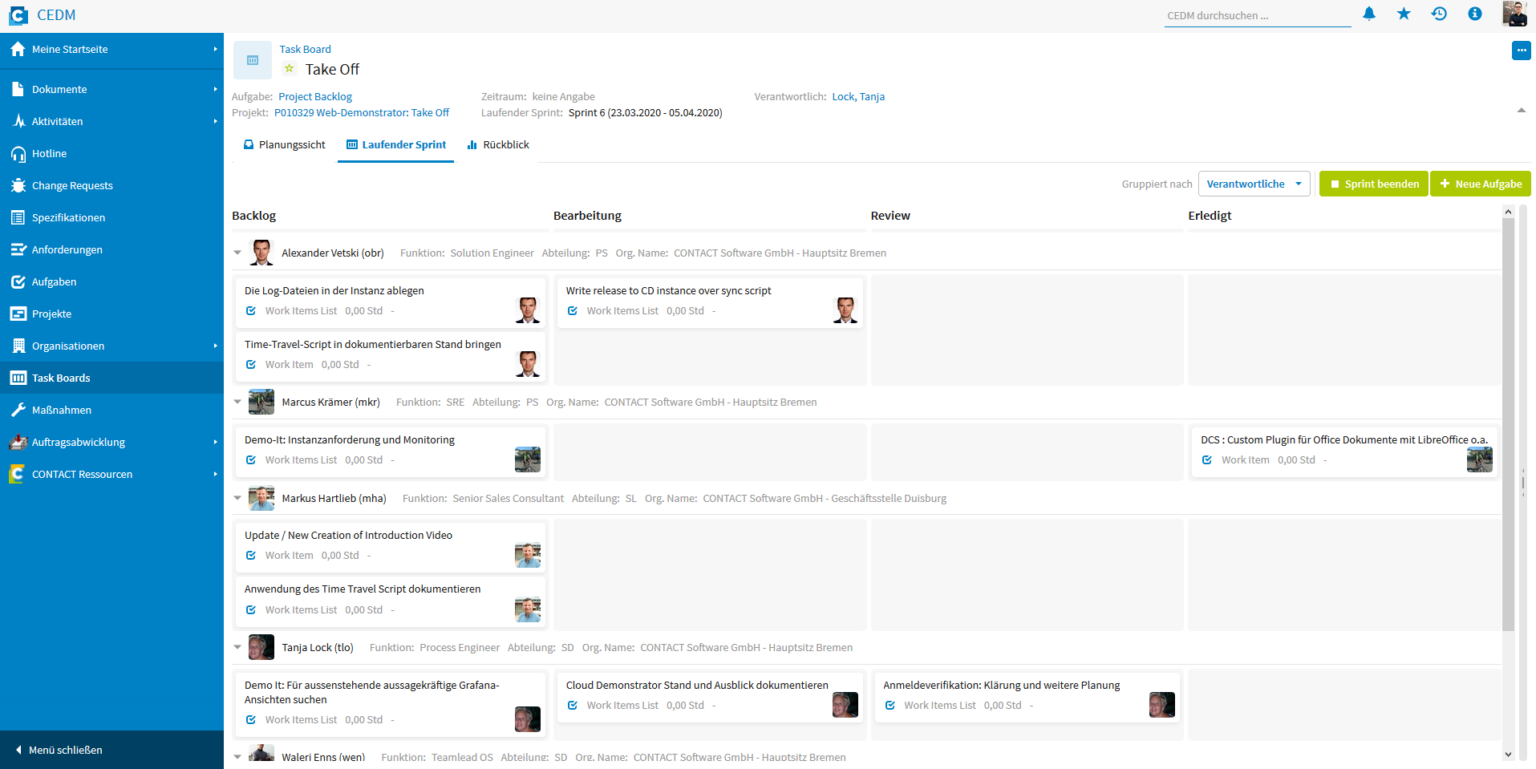Select the Maßnahmen wrench icon
Screen dimensions: 1536x769
[x=16, y=409]
